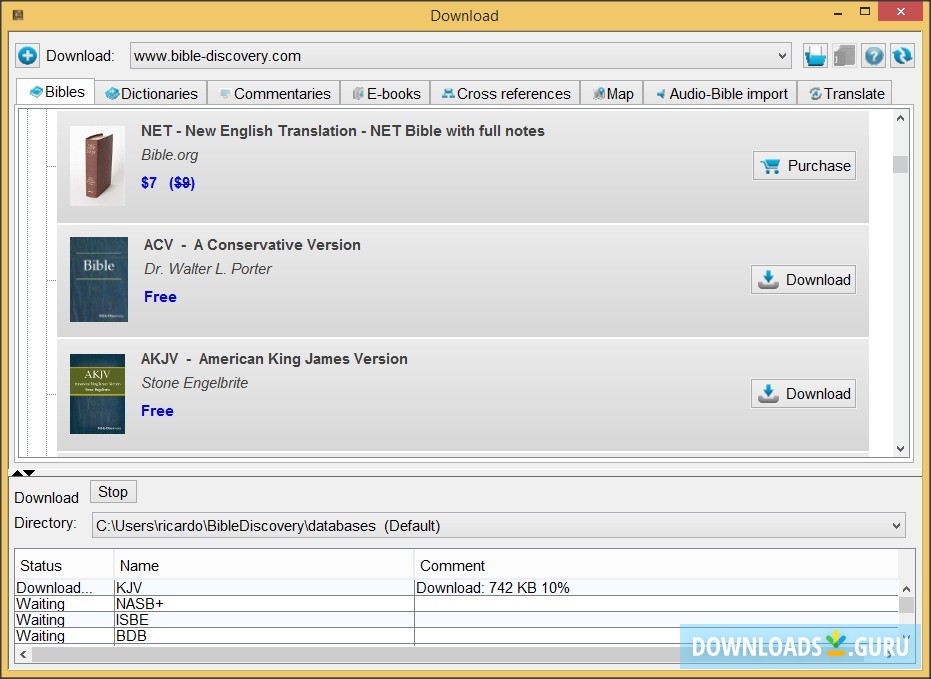The width and height of the screenshot is (931, 679).
Task: Click the Bible.org publisher text
Action: pos(170,156)
